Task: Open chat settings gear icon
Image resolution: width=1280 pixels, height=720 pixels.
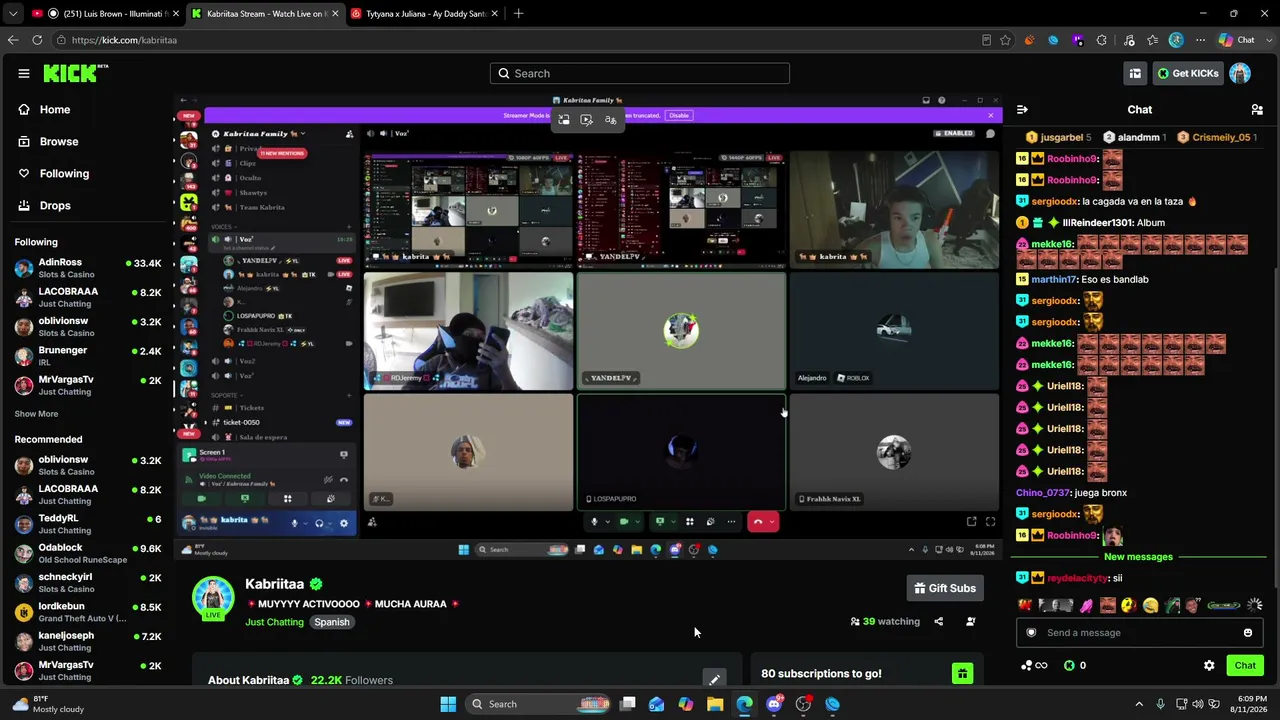Action: point(1209,666)
